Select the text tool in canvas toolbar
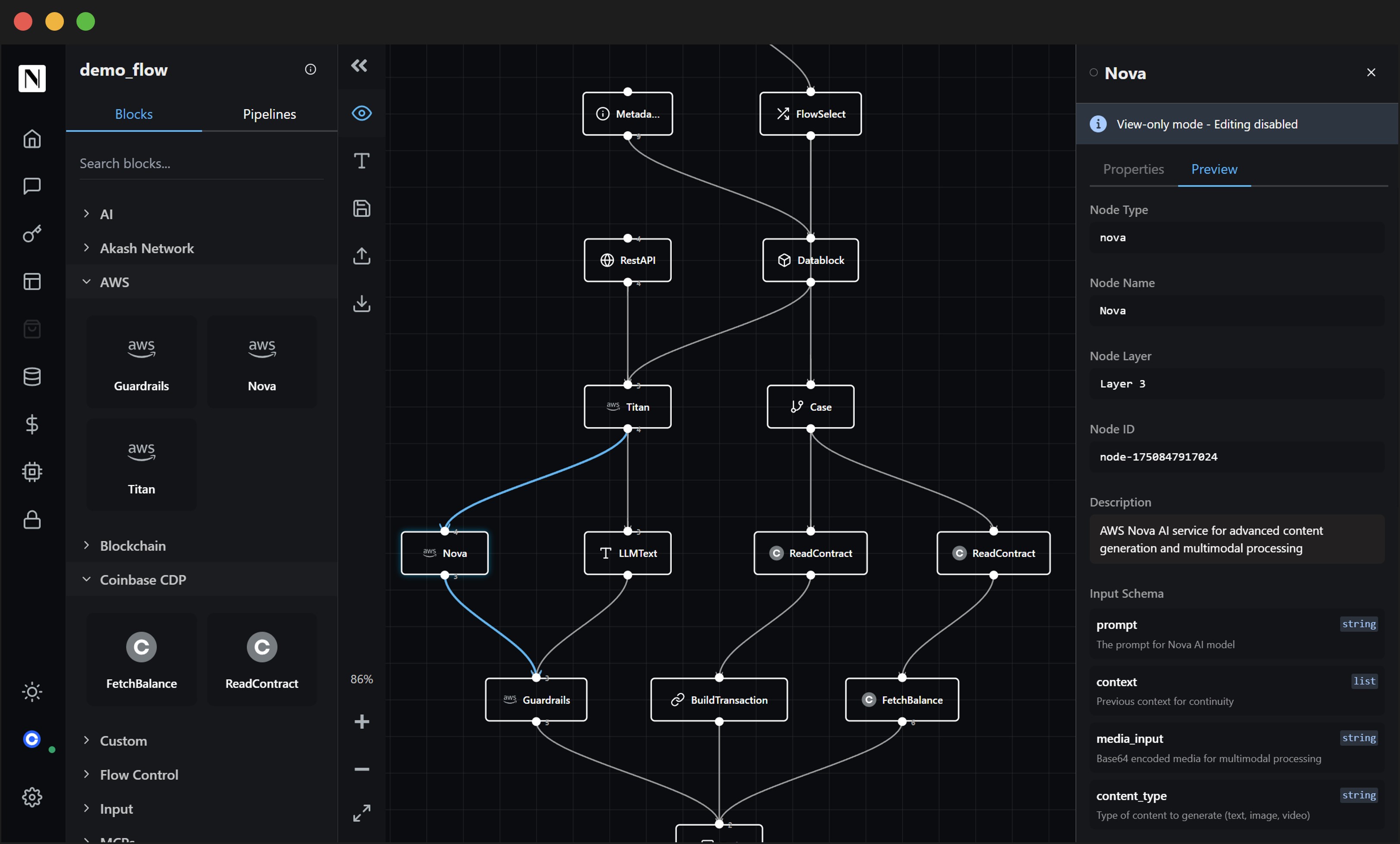Viewport: 1400px width, 844px height. coord(362,161)
